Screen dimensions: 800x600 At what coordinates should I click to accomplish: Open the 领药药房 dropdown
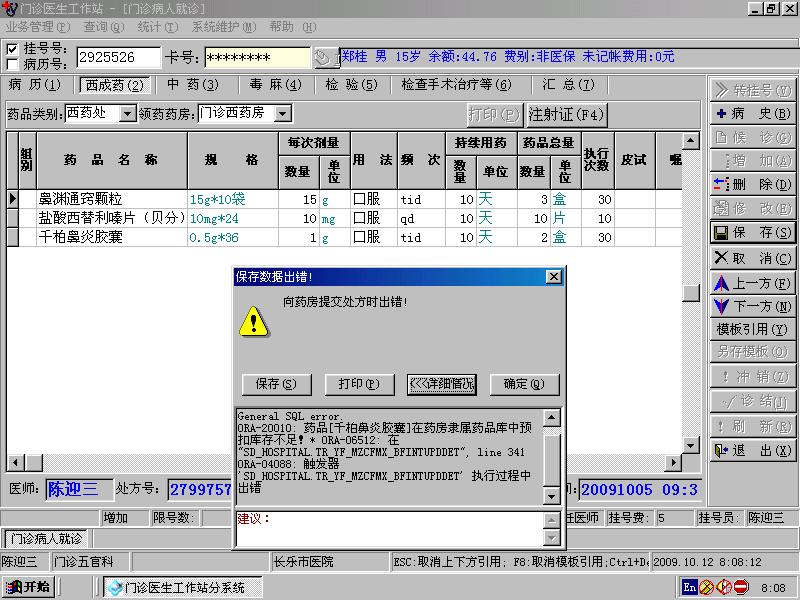click(283, 113)
